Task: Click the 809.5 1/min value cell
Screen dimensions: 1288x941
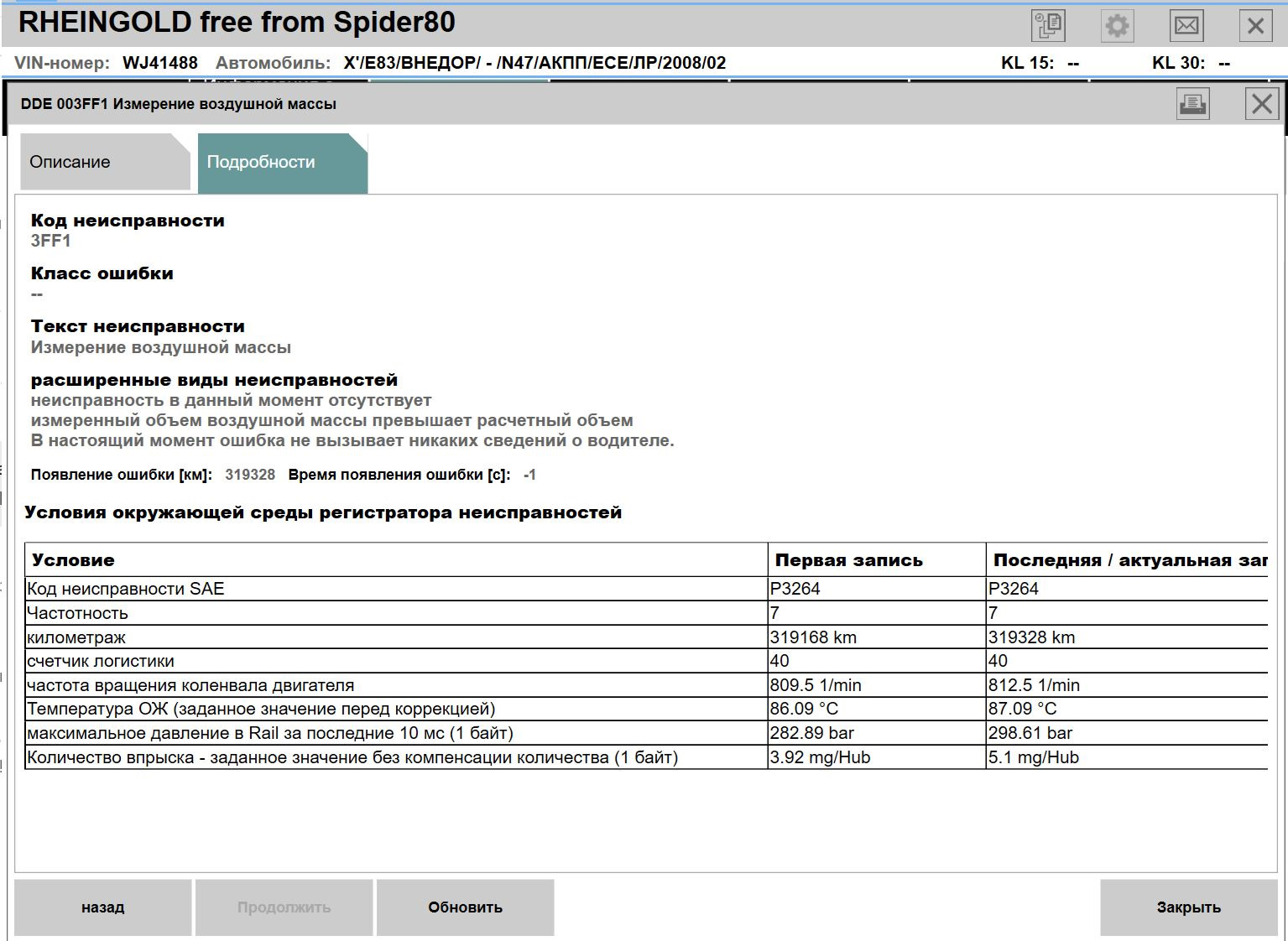Action: [x=877, y=685]
